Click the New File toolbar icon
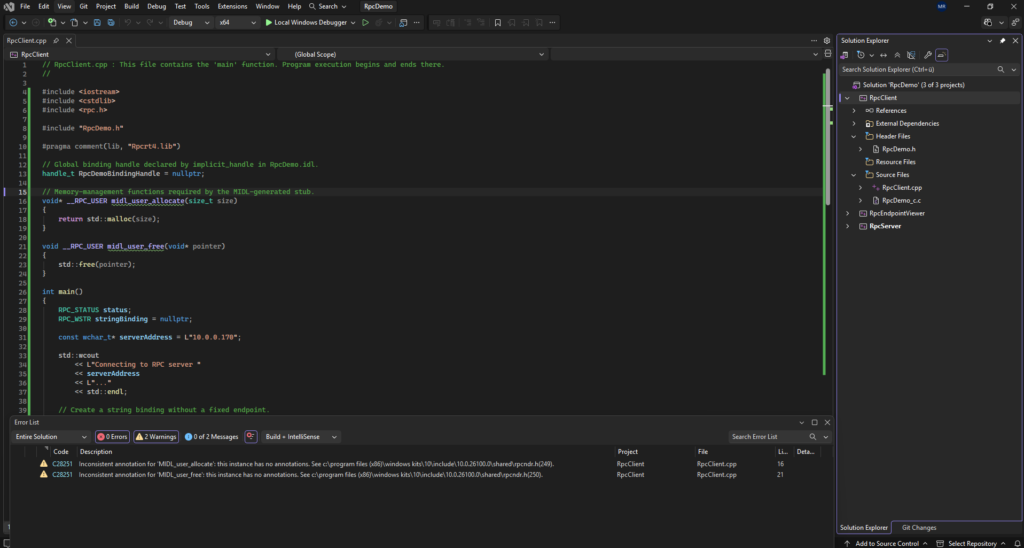The width and height of the screenshot is (1024, 548). [x=74, y=22]
